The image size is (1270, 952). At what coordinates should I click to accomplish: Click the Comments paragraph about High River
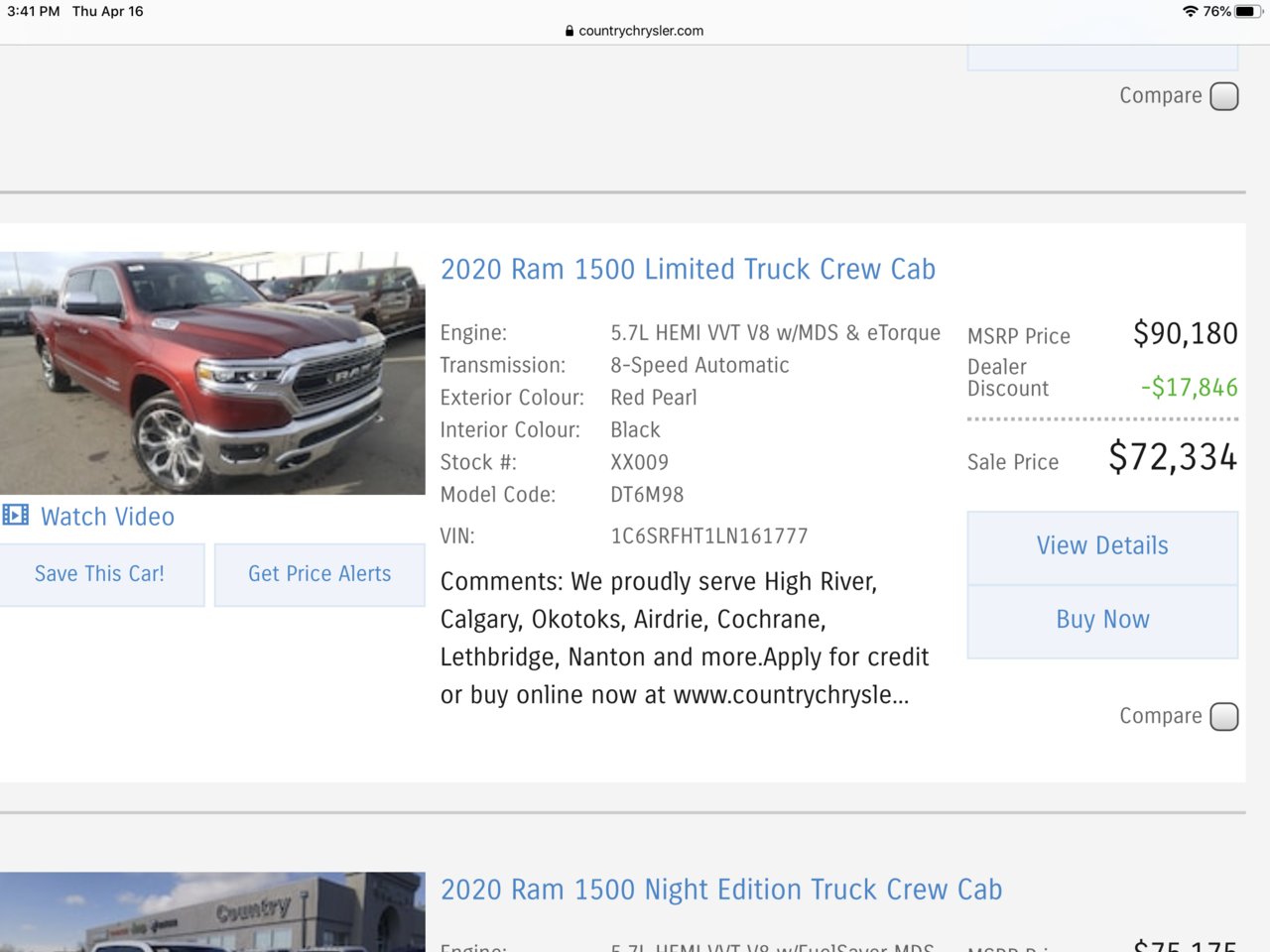tap(685, 638)
